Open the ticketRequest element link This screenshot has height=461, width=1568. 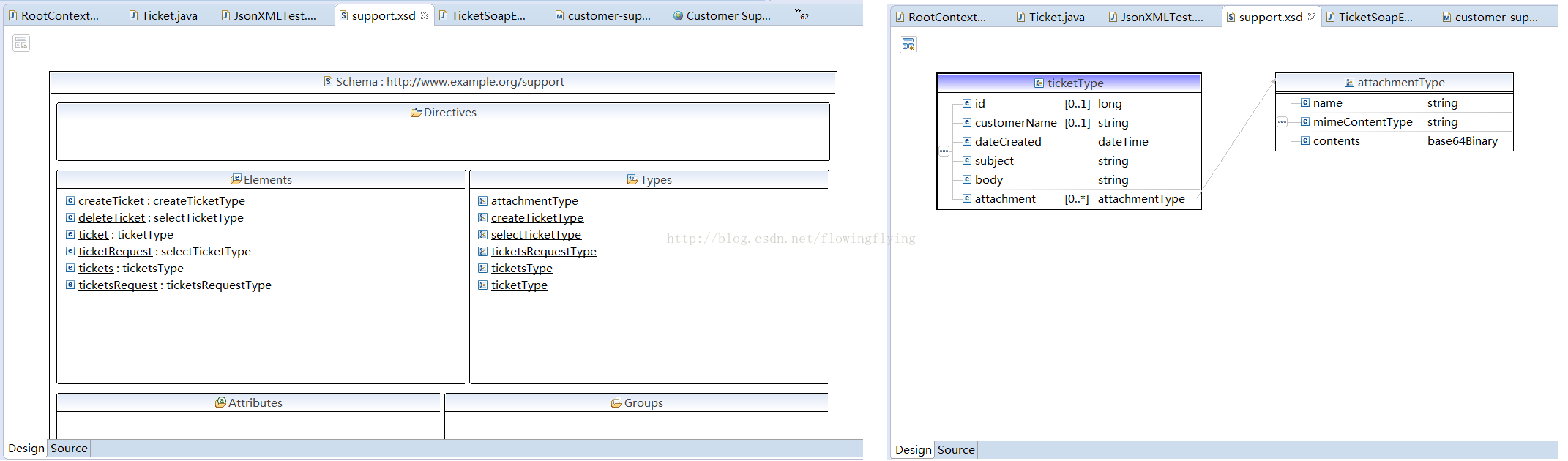(115, 251)
